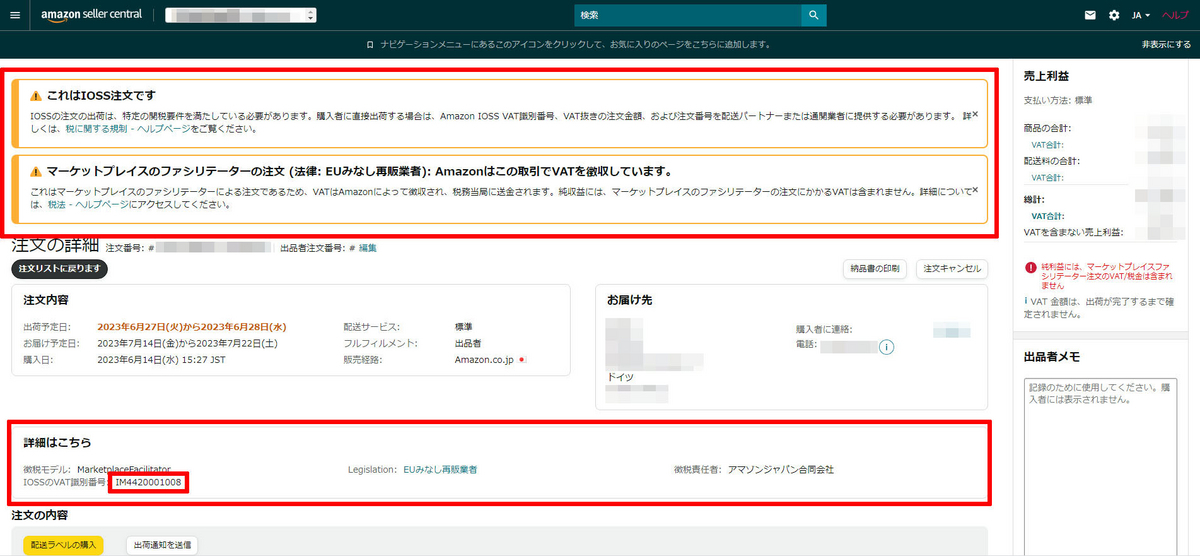Open the store/marketplace selector dropdown

pyautogui.click(x=240, y=15)
